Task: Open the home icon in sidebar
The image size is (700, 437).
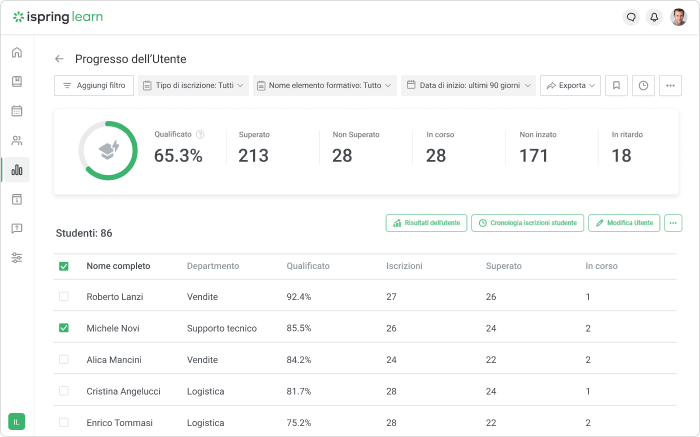Action: pyautogui.click(x=17, y=53)
